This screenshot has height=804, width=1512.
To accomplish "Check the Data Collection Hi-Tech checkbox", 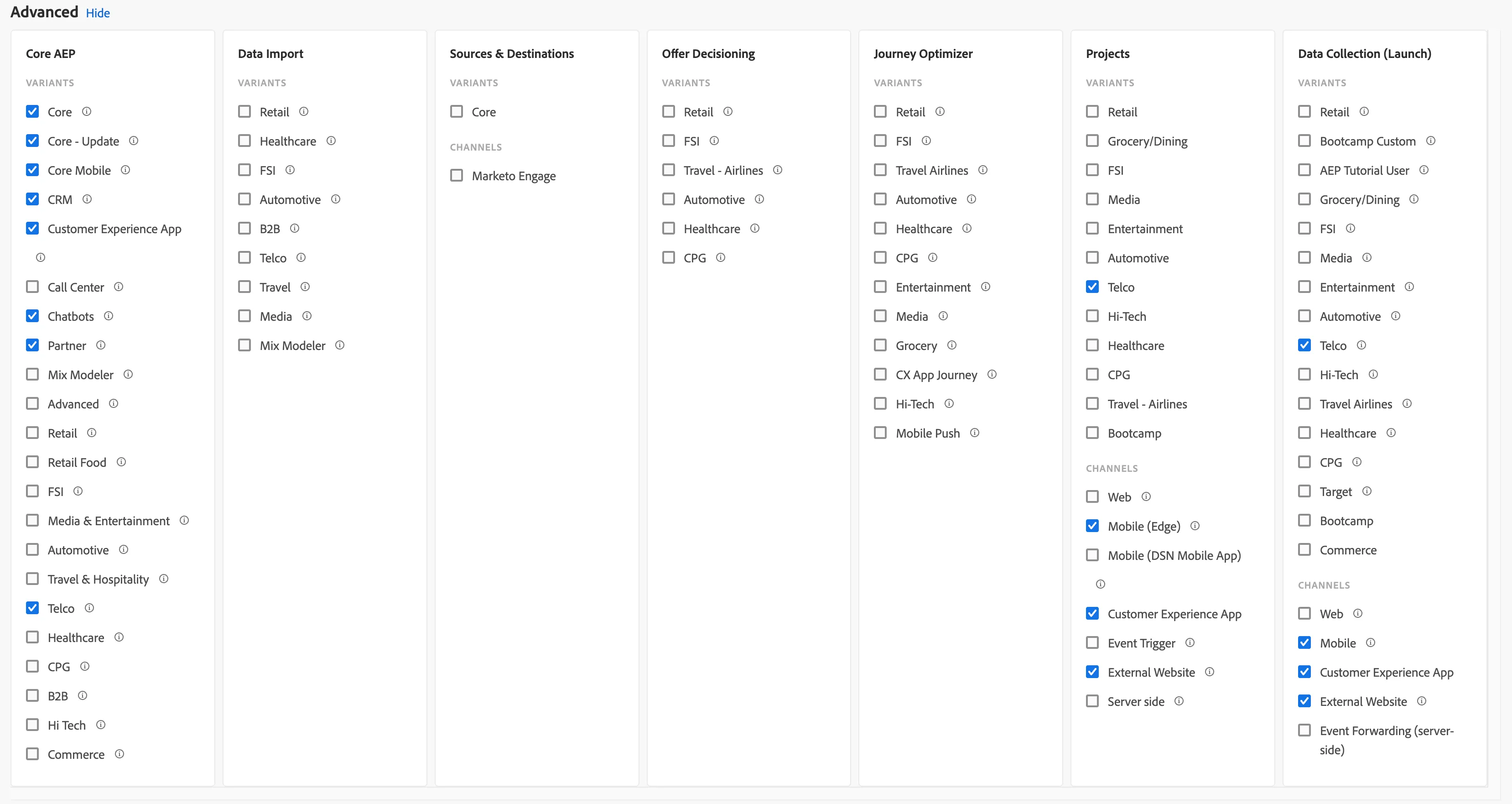I will tap(1304, 374).
